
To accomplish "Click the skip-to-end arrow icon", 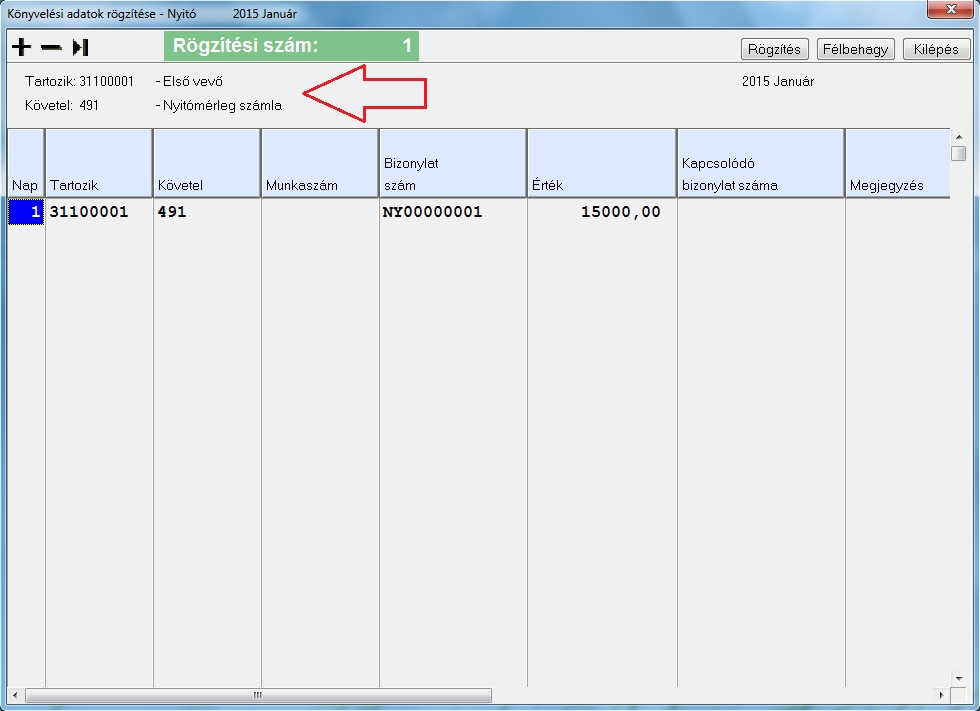I will (81, 47).
